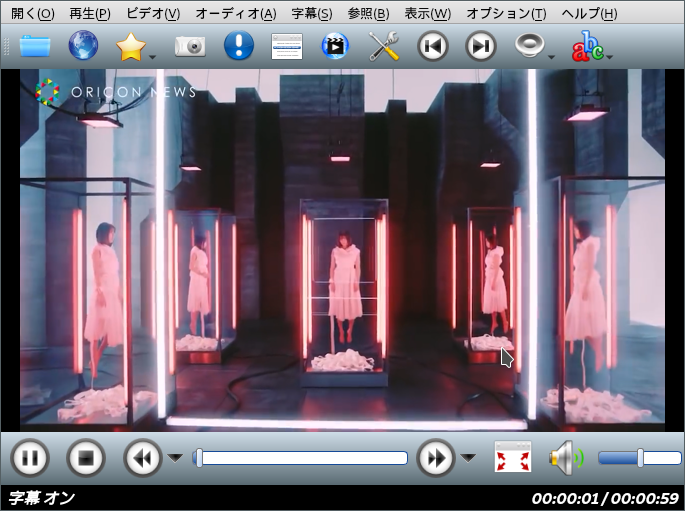The height and width of the screenshot is (511, 685).
Task: Expand the abc subtitle dropdown arrow
Action: [x=609, y=57]
